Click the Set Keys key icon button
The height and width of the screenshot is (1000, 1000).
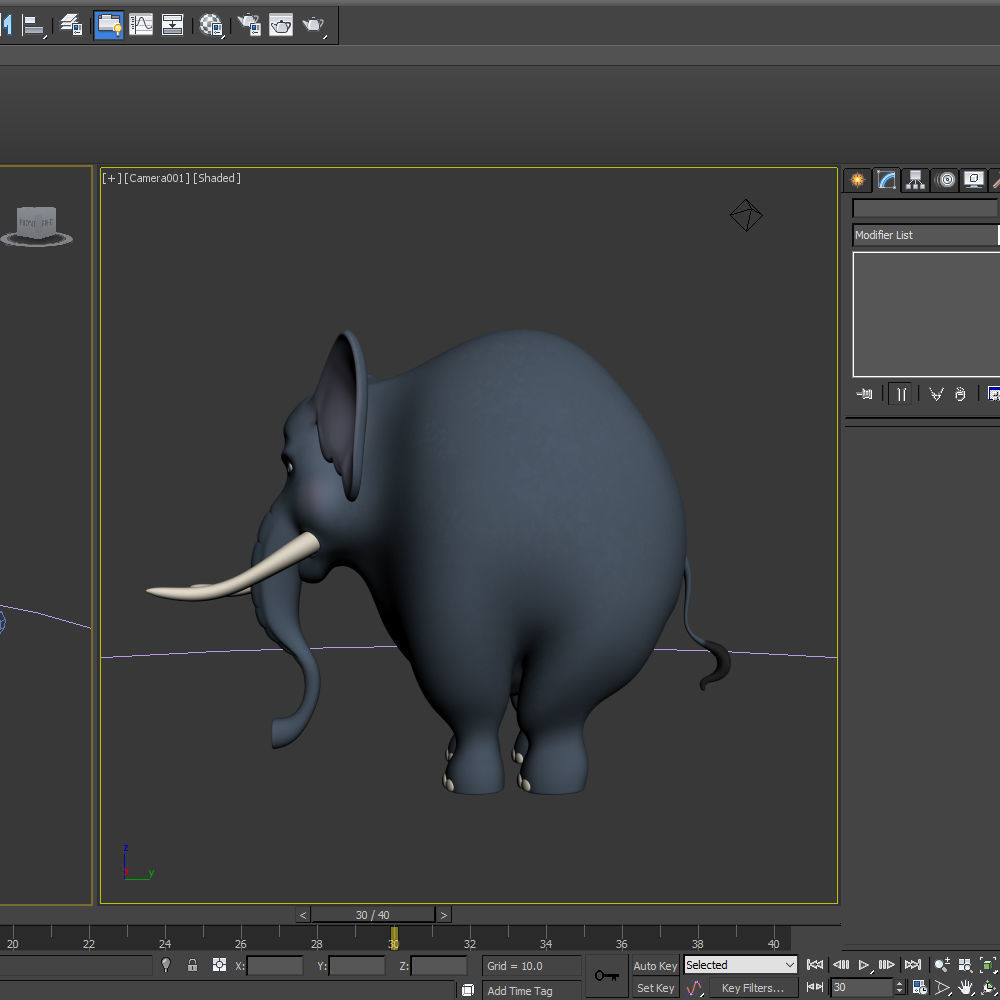pos(607,976)
